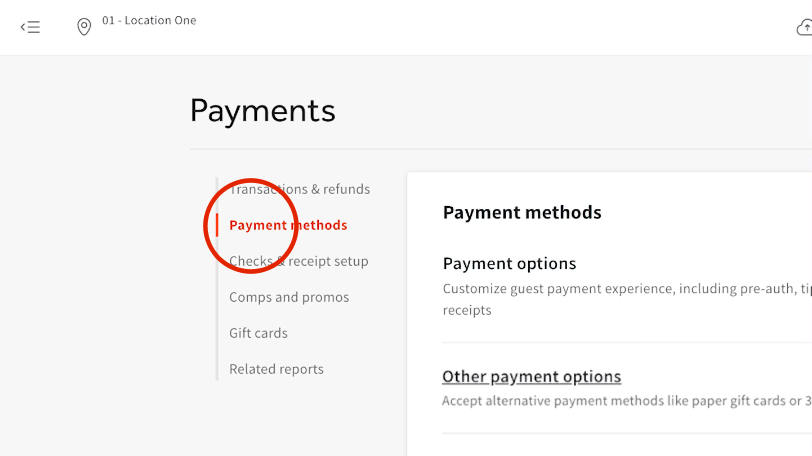Image resolution: width=812 pixels, height=456 pixels.
Task: Click the large Payments page title
Action: (x=262, y=110)
